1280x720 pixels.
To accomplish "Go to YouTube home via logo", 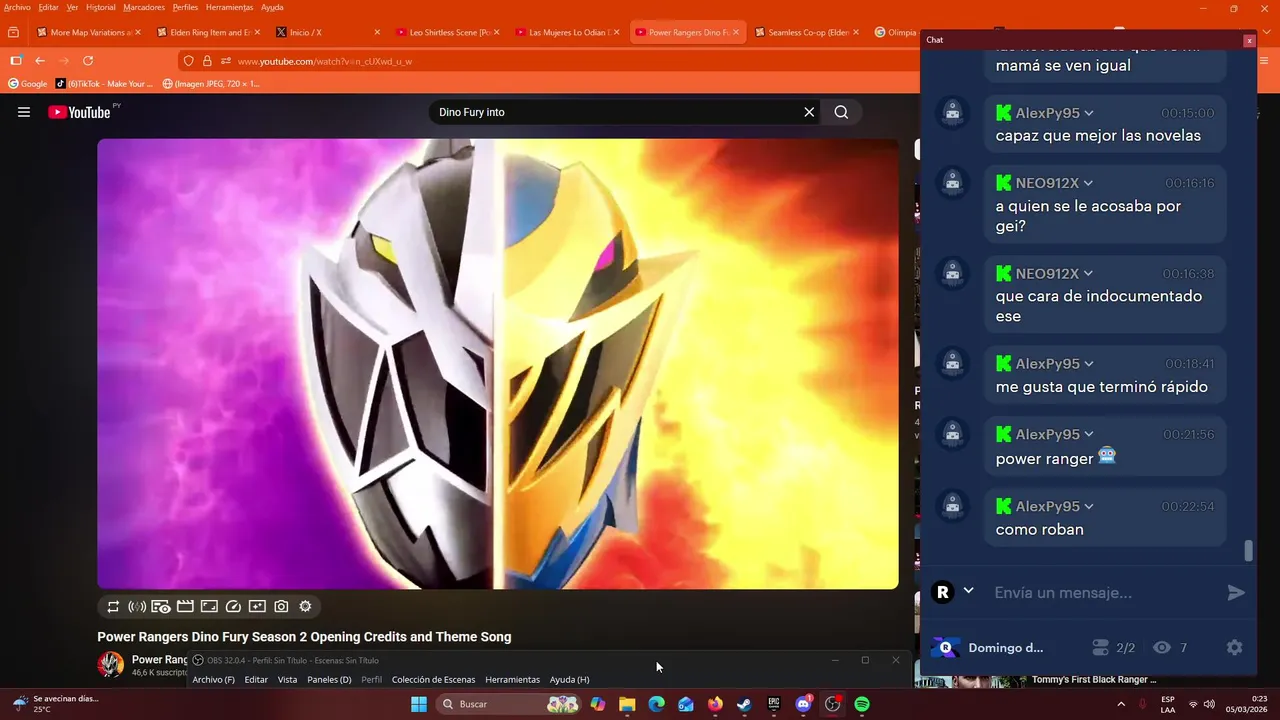I will 79,112.
